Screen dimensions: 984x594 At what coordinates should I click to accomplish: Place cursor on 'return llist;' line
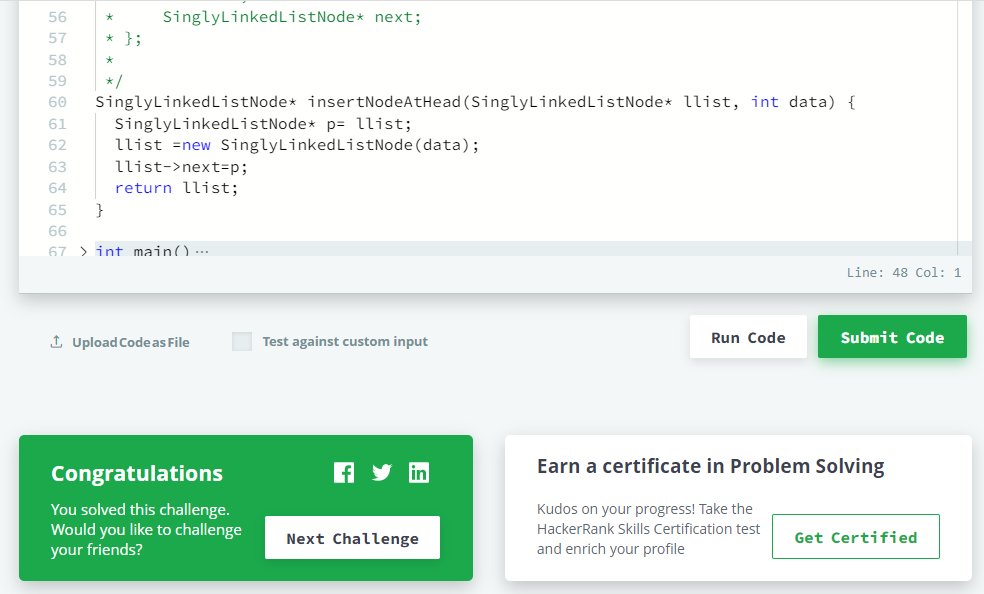[176, 188]
